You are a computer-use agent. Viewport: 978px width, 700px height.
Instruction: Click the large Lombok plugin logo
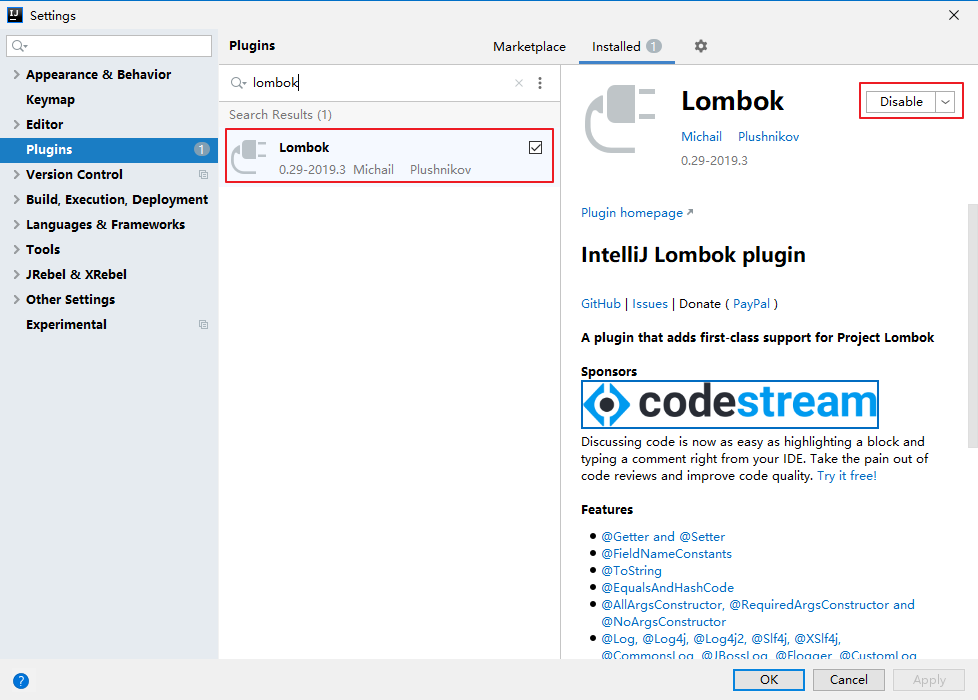coord(620,119)
